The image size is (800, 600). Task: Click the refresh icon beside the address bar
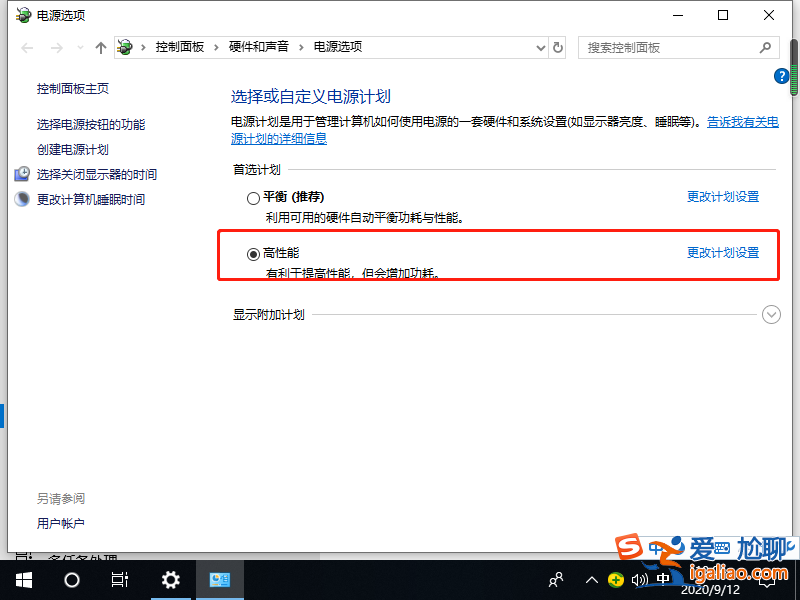pos(557,47)
